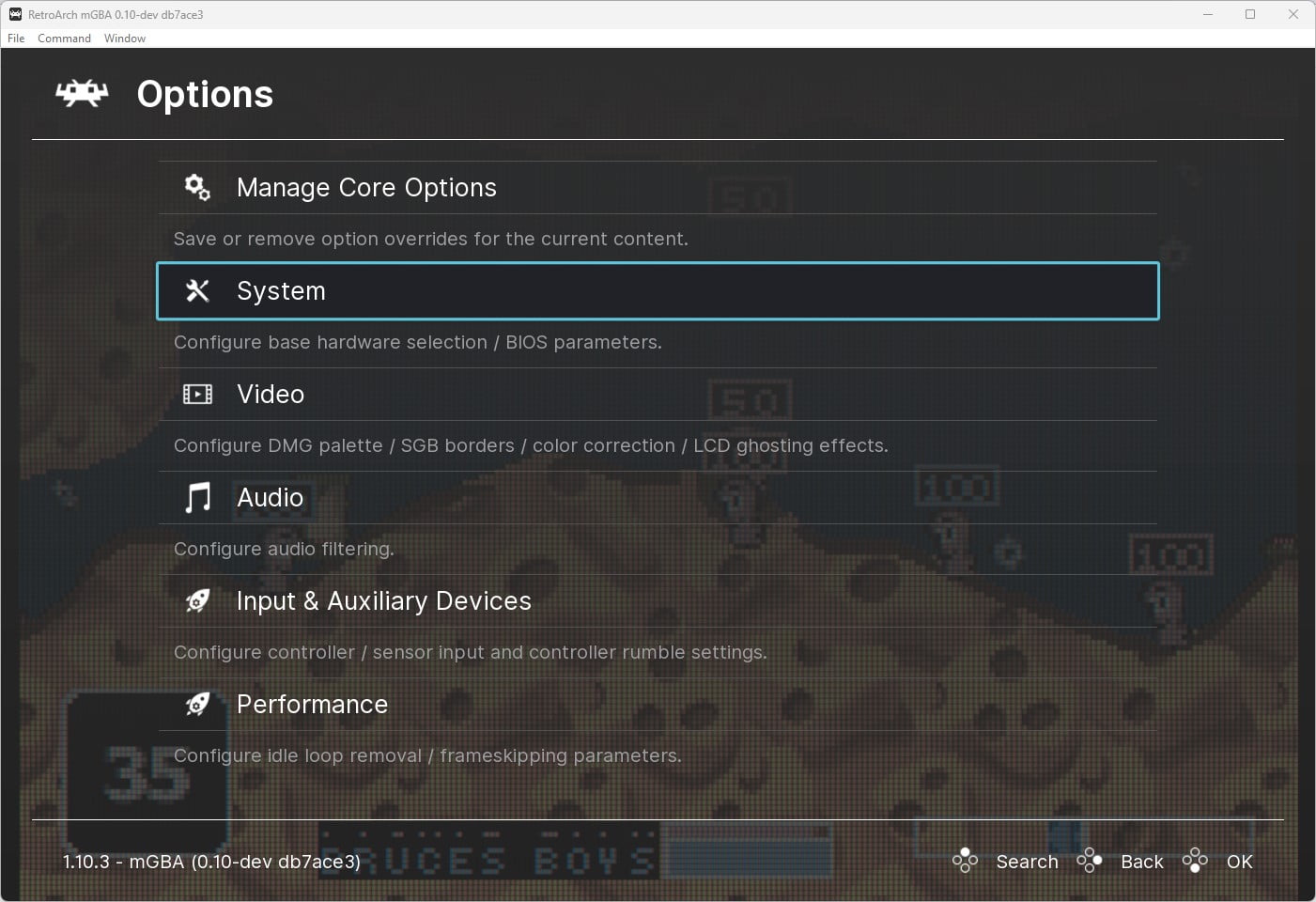Open the Audio filtering settings
Viewport: 1316px width, 902px height.
(x=271, y=497)
